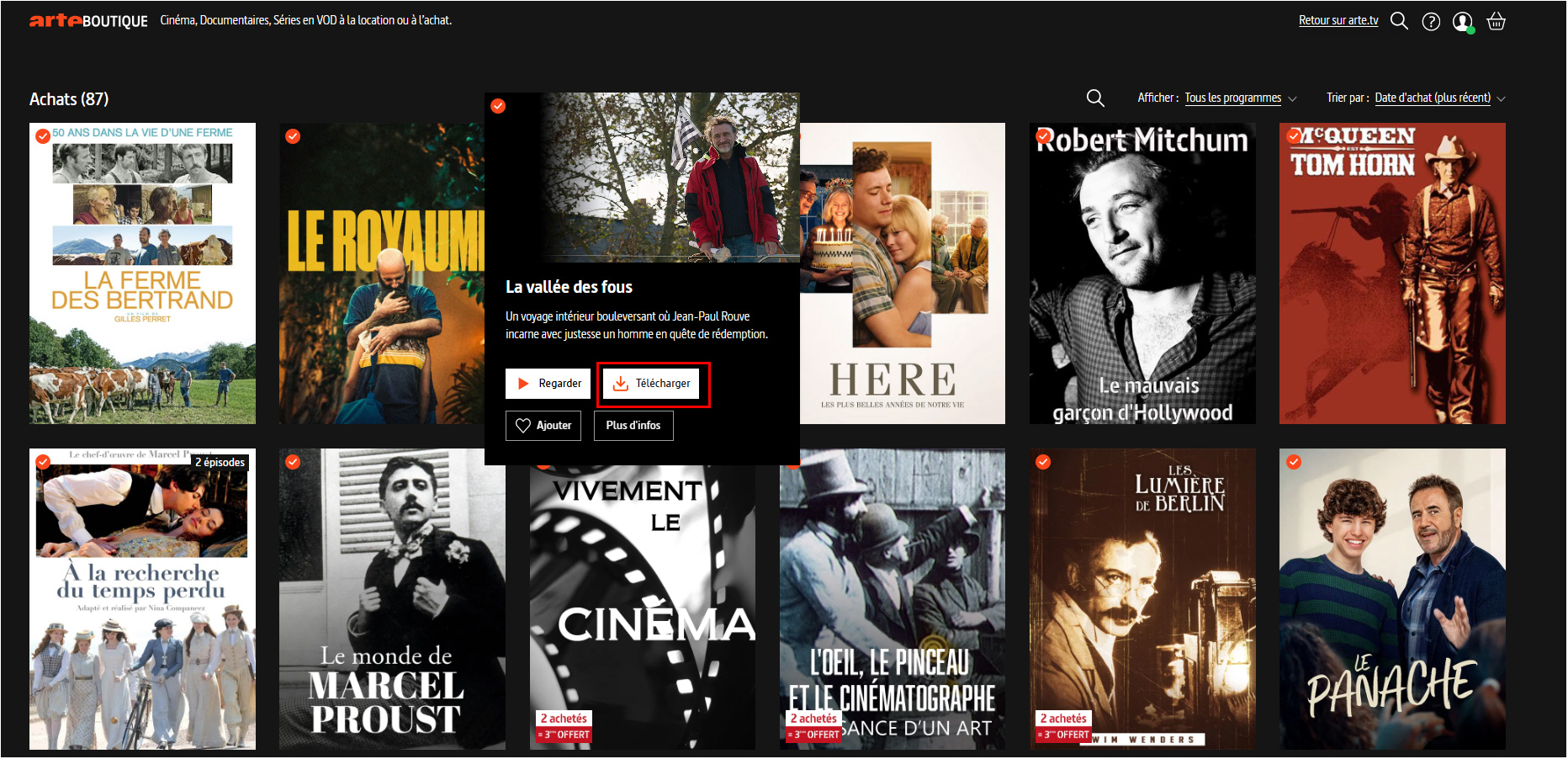Open Le Panache movie poster
Image resolution: width=1568 pixels, height=759 pixels.
(x=1392, y=599)
